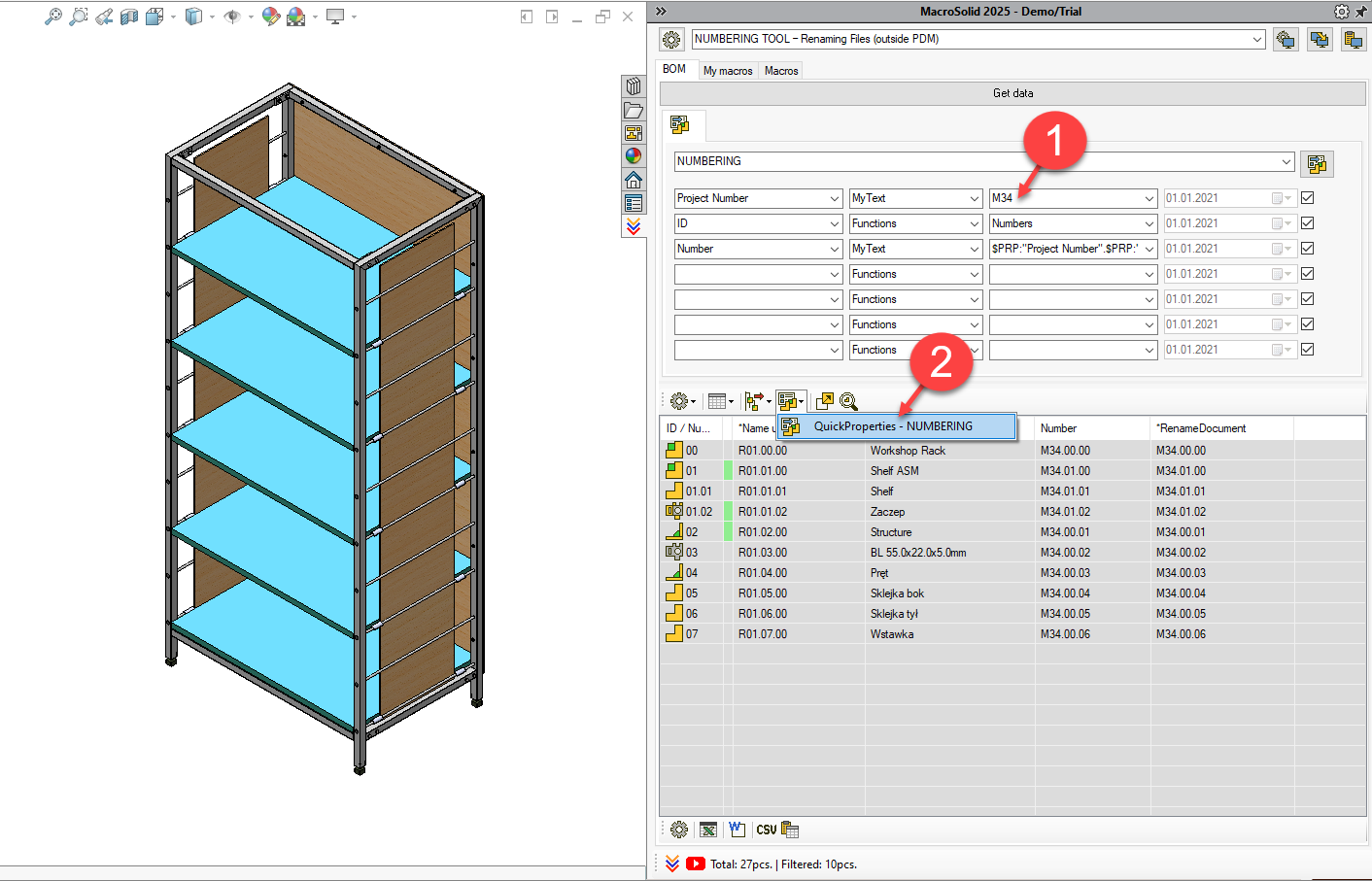Image resolution: width=1372 pixels, height=881 pixels.
Task: Click the third icon right of NUMBERING TOOL dropdown
Action: pyautogui.click(x=1354, y=40)
